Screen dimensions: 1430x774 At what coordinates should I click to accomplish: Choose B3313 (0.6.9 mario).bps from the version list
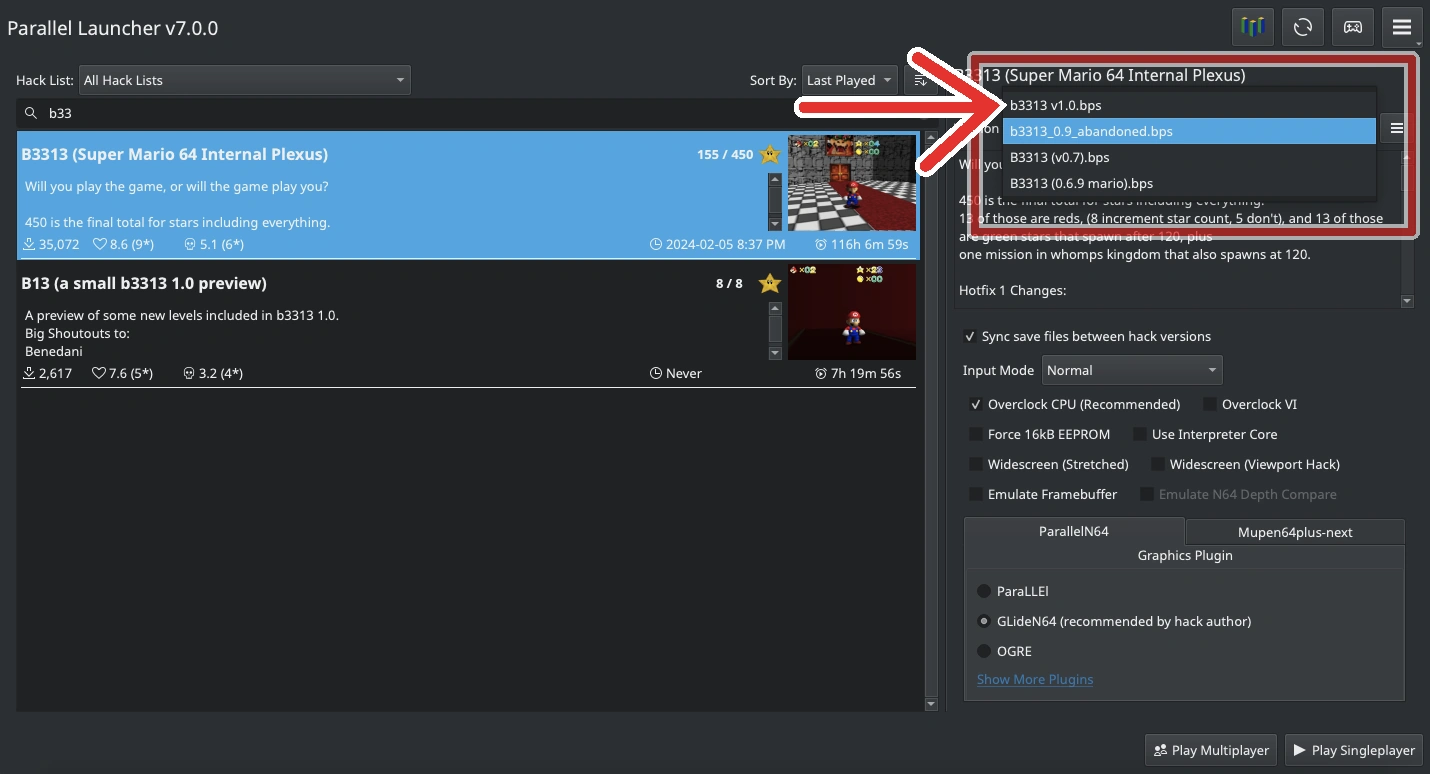[1189, 183]
